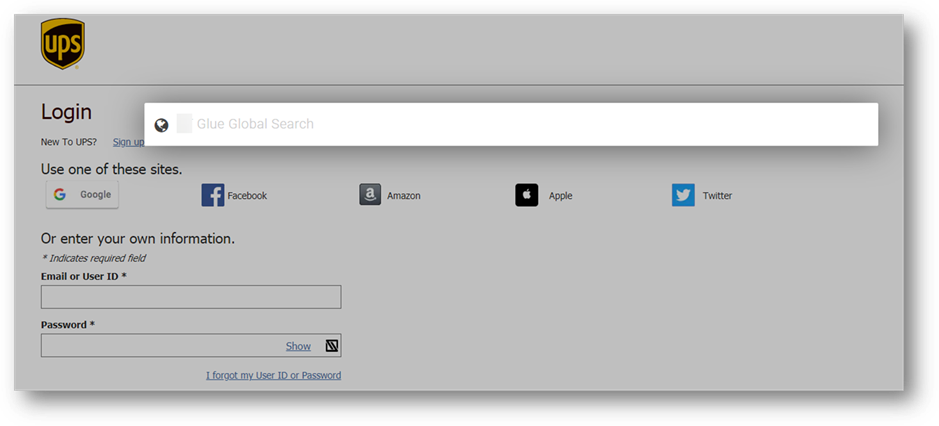
Task: Click the Amazon logo icon
Action: point(370,195)
